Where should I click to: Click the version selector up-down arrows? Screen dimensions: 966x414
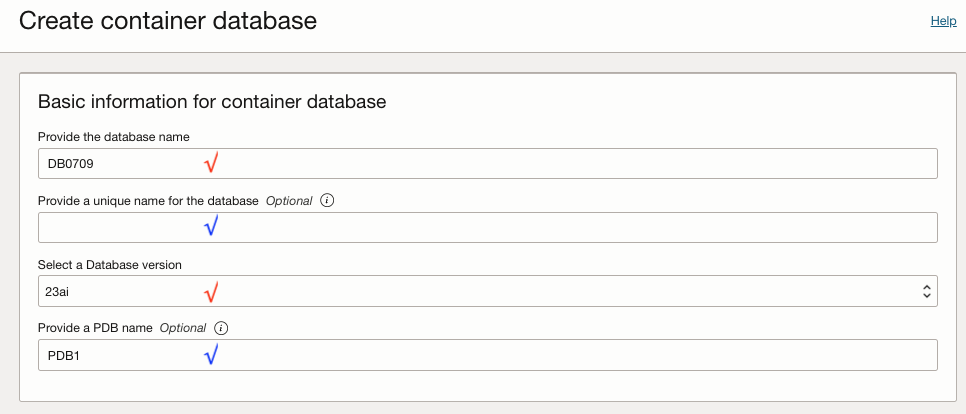(926, 291)
